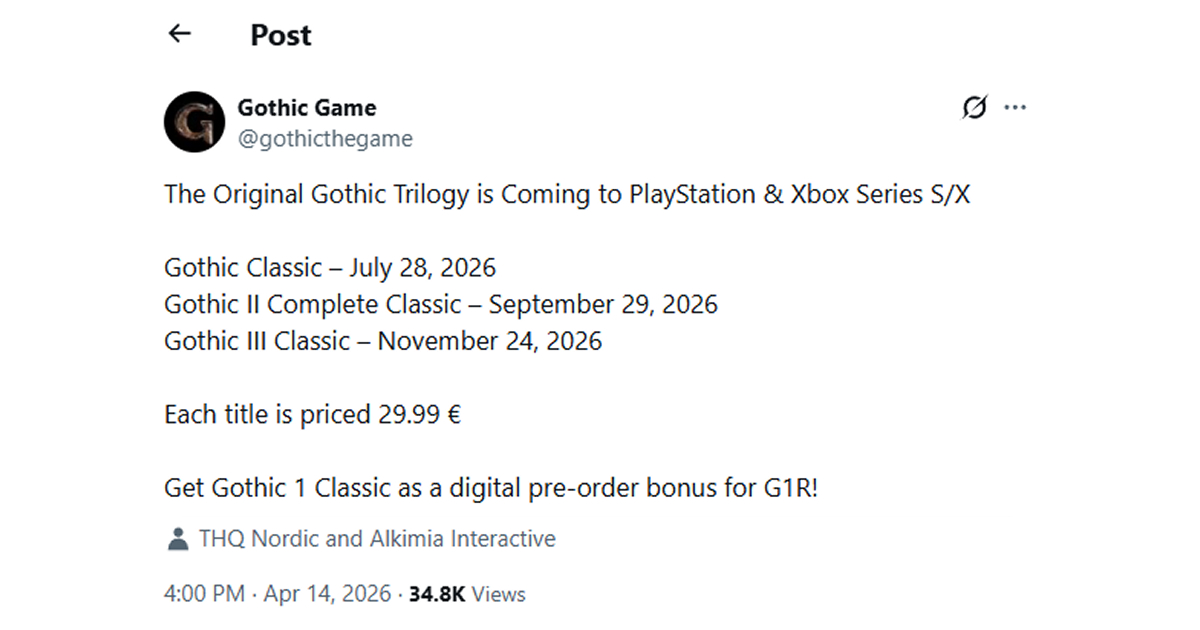Open THQ Nordic and Alkimia Interactive link
The image size is (1200, 630).
(x=377, y=539)
